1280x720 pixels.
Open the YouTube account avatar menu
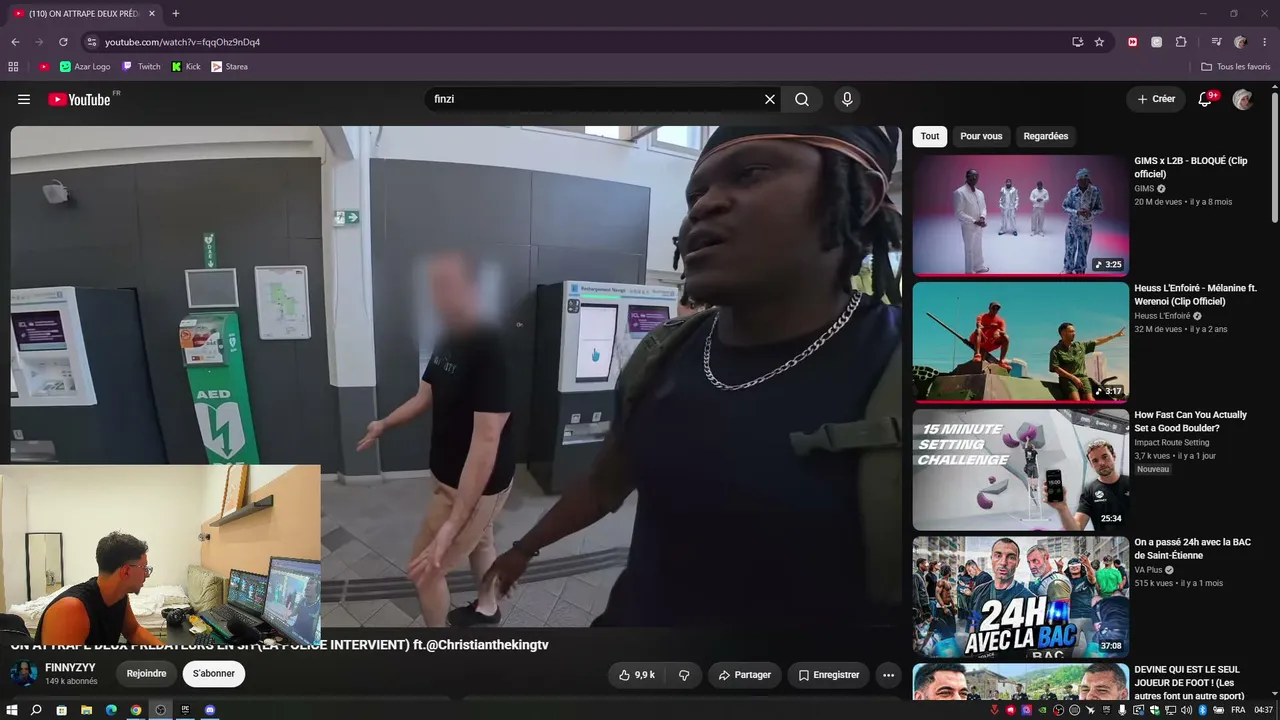click(1243, 99)
